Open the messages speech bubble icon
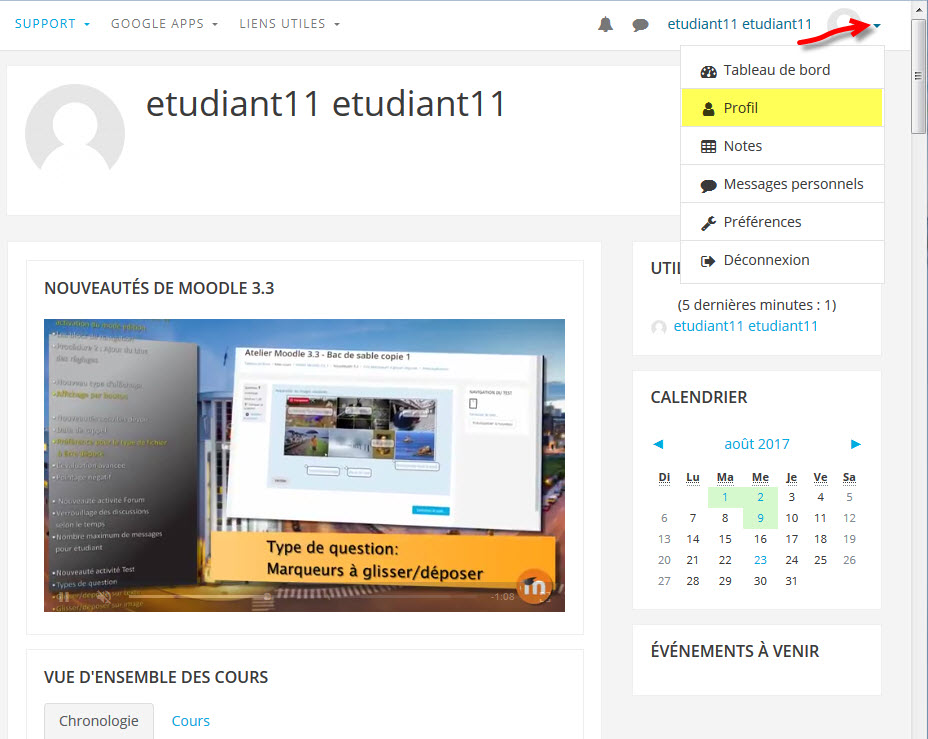The width and height of the screenshot is (928, 739). 640,25
